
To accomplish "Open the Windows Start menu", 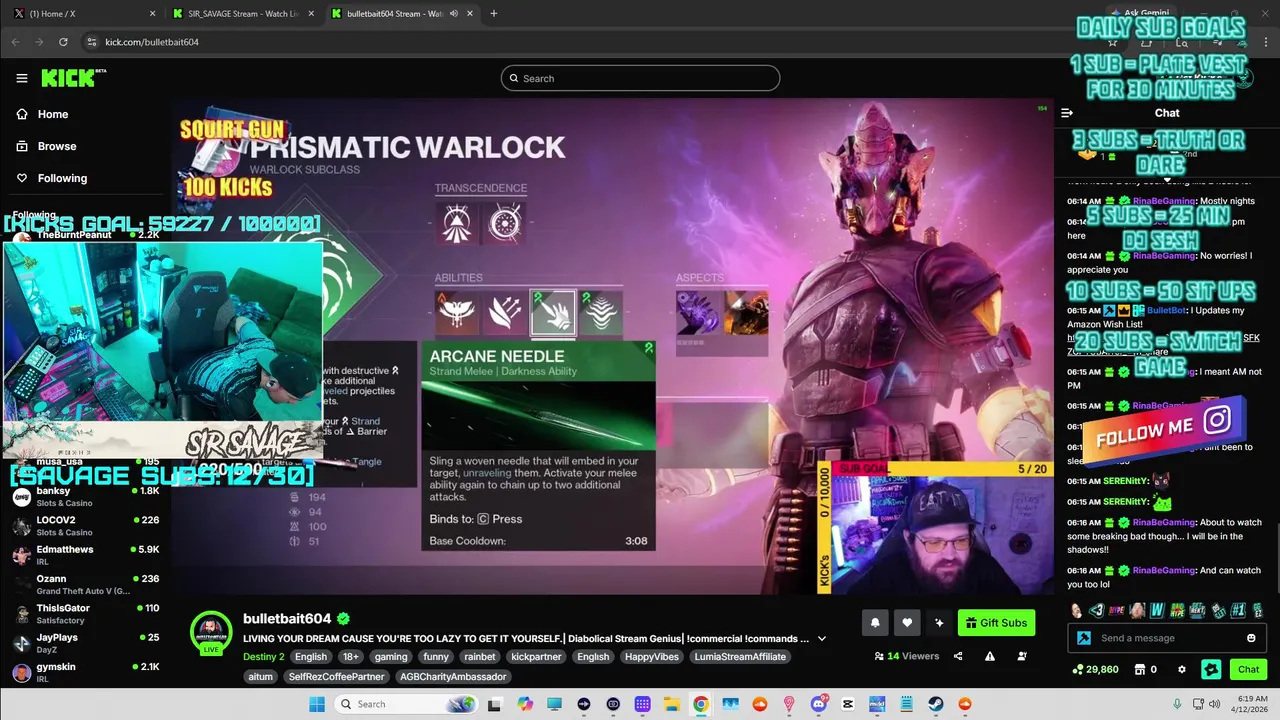I will tap(317, 704).
